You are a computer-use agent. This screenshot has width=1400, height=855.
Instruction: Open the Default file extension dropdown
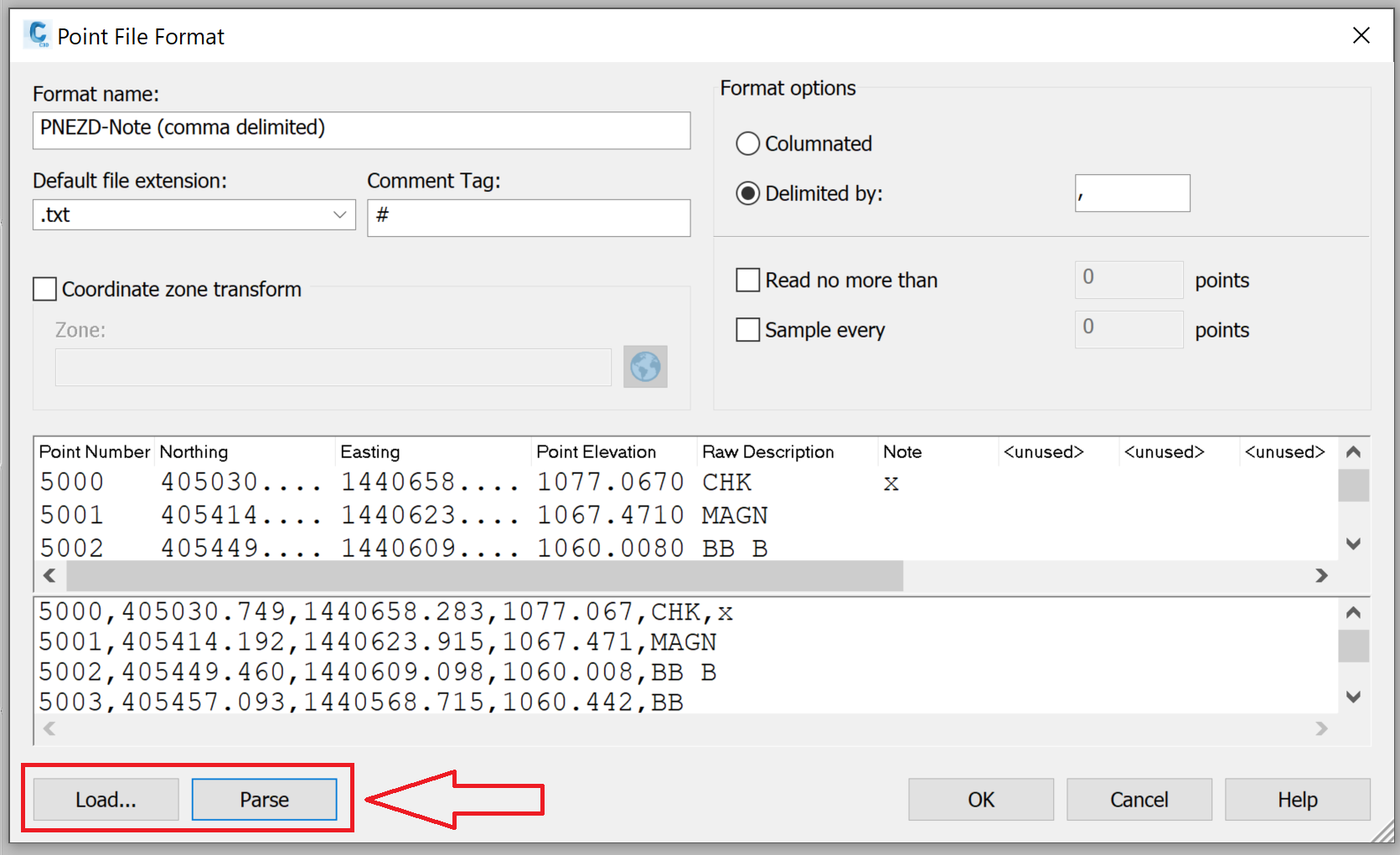pos(339,214)
